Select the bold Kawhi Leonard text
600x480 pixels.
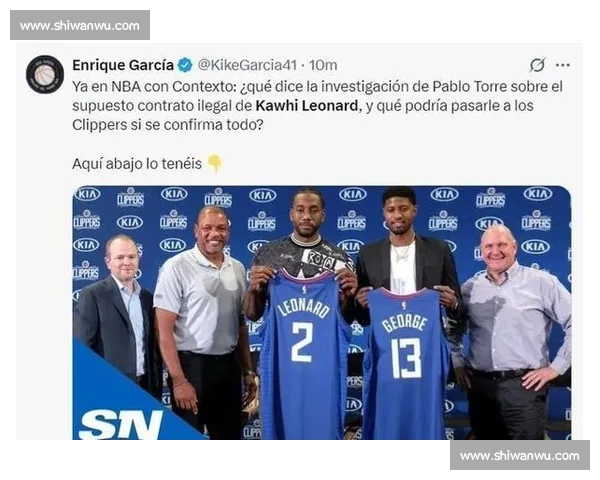point(307,106)
